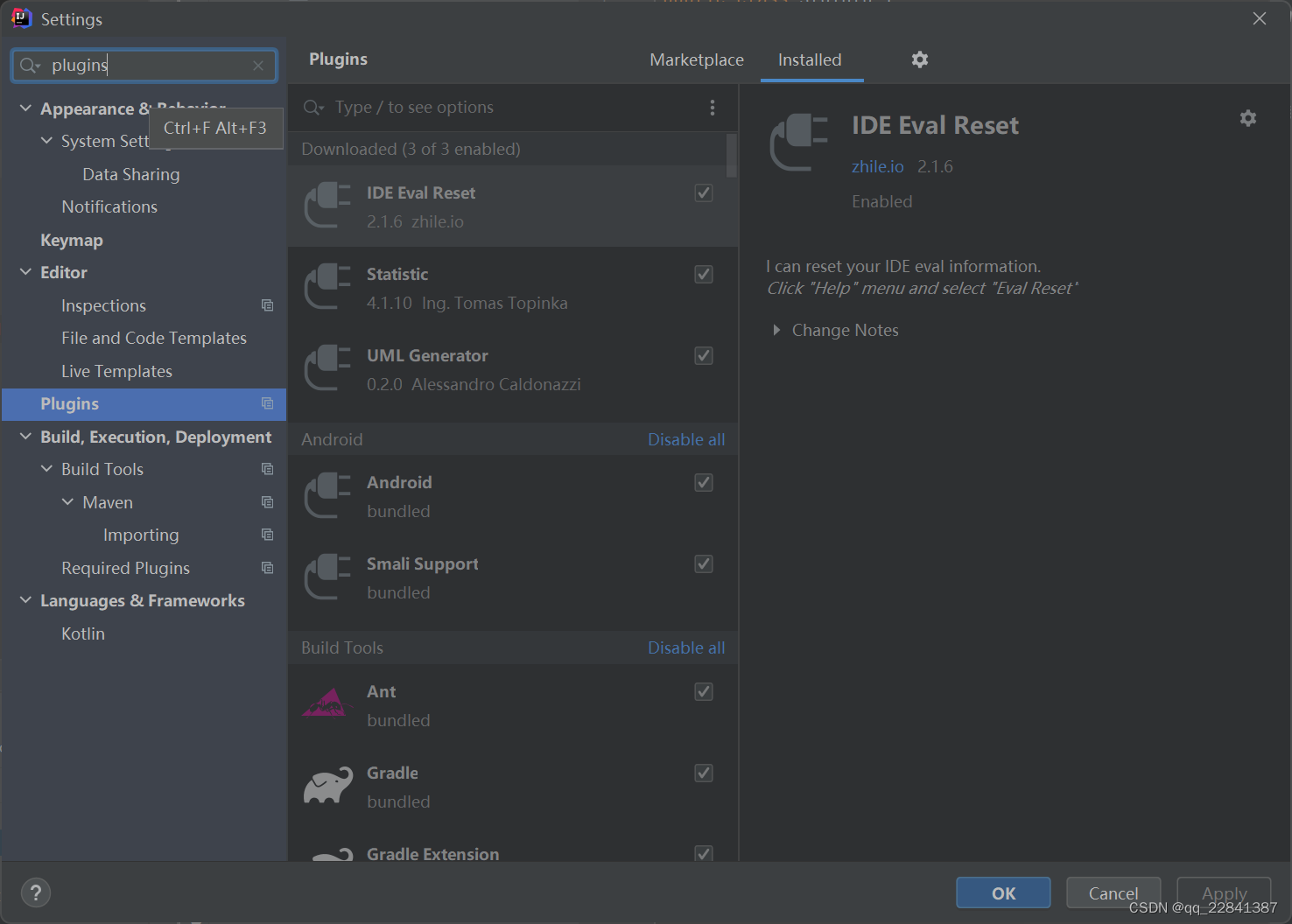Select the UML Generator plugin entry
1292x924 pixels.
[x=513, y=369]
